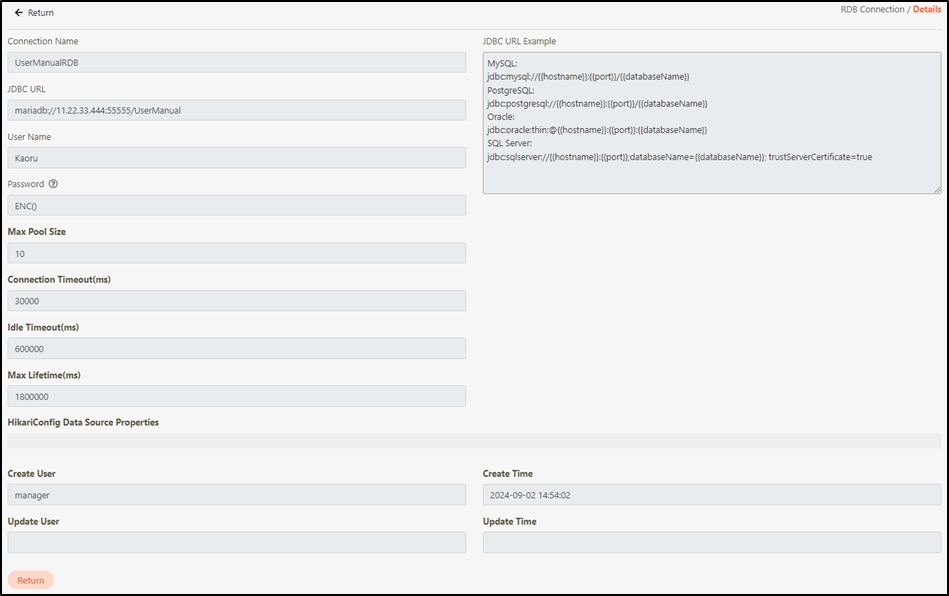The image size is (949, 596).
Task: Click the User Name field containing Kaoru
Action: click(x=236, y=158)
